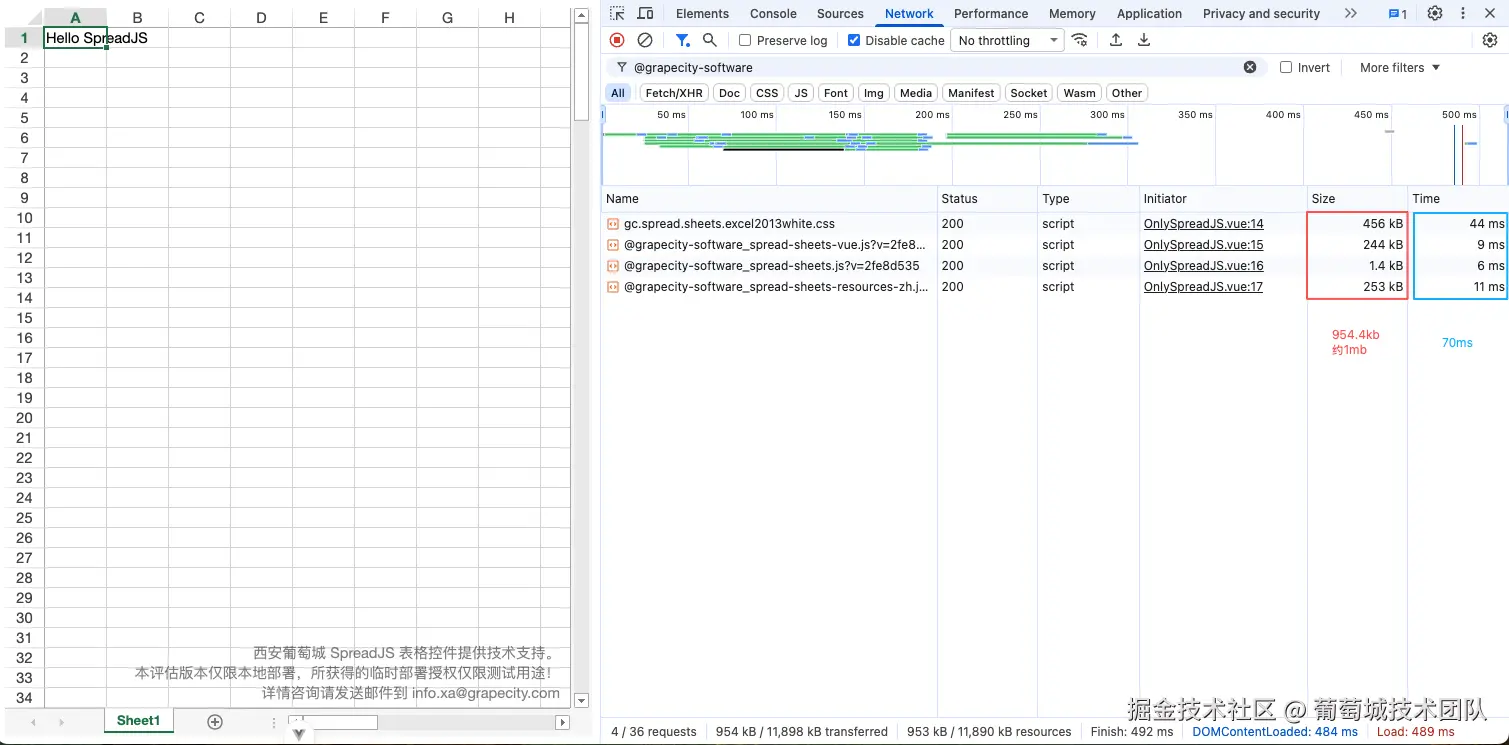Switch to the Console tab
This screenshot has height=745, width=1509.
tap(773, 13)
